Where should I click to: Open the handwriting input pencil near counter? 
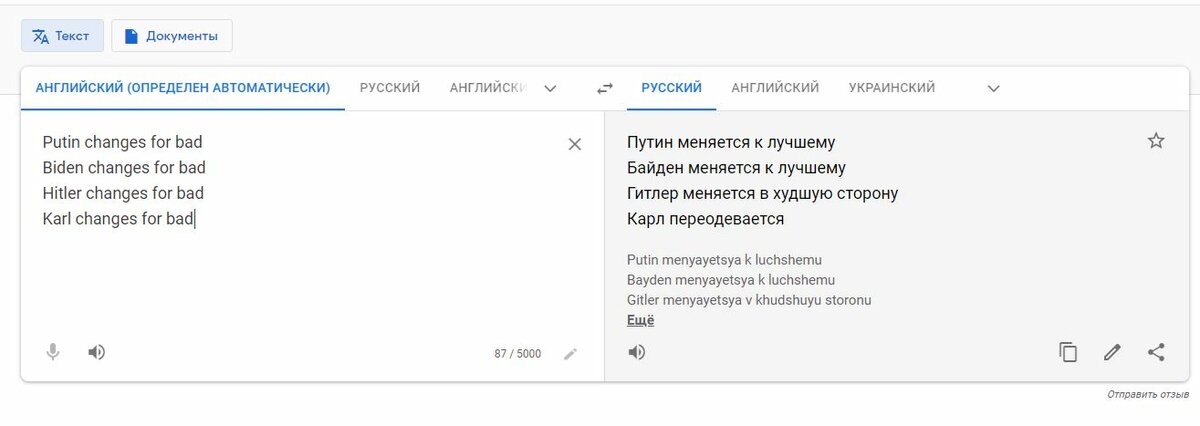coord(570,353)
